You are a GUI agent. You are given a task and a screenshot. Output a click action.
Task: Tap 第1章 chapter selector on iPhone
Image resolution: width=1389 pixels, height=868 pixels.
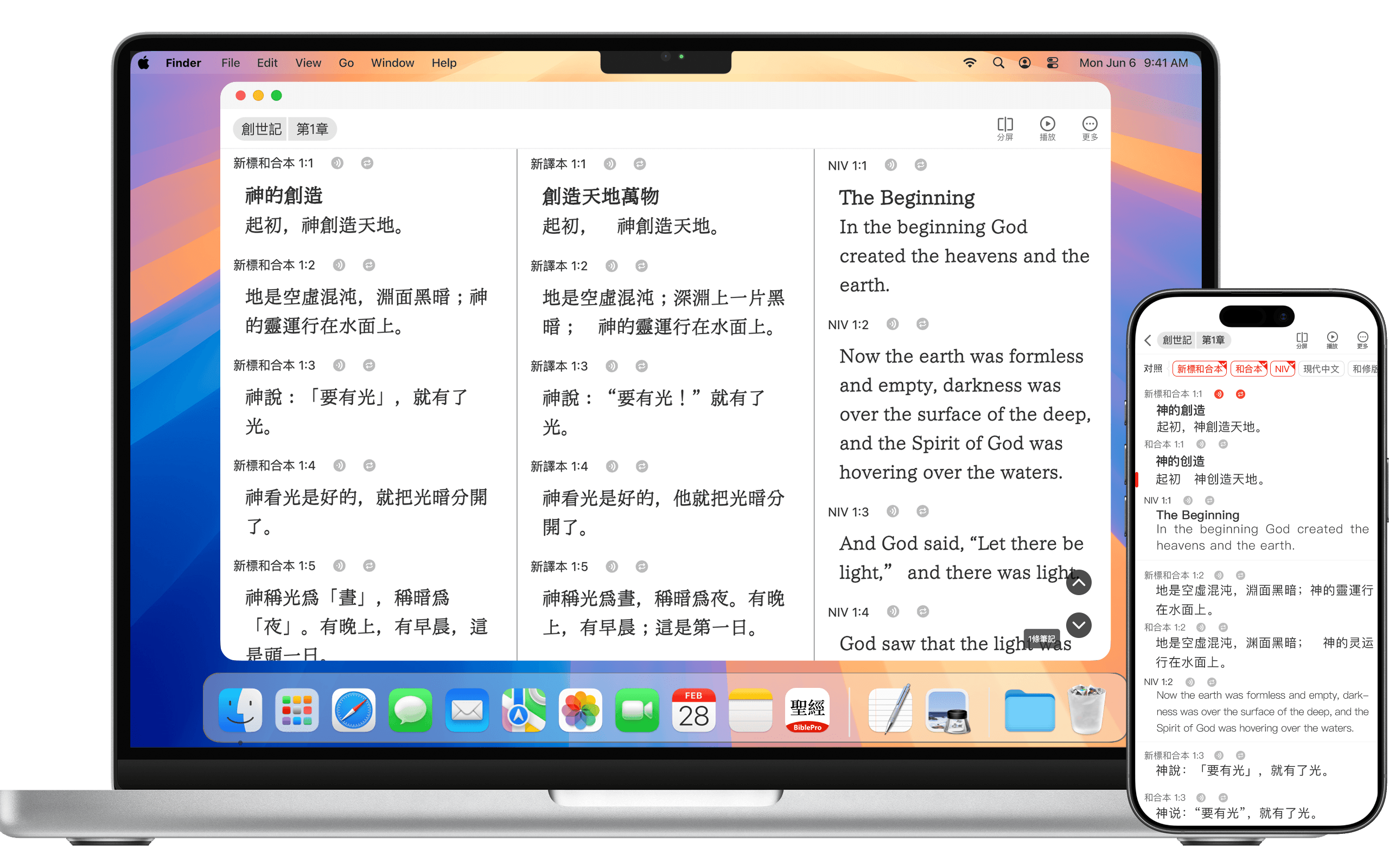coord(1213,341)
